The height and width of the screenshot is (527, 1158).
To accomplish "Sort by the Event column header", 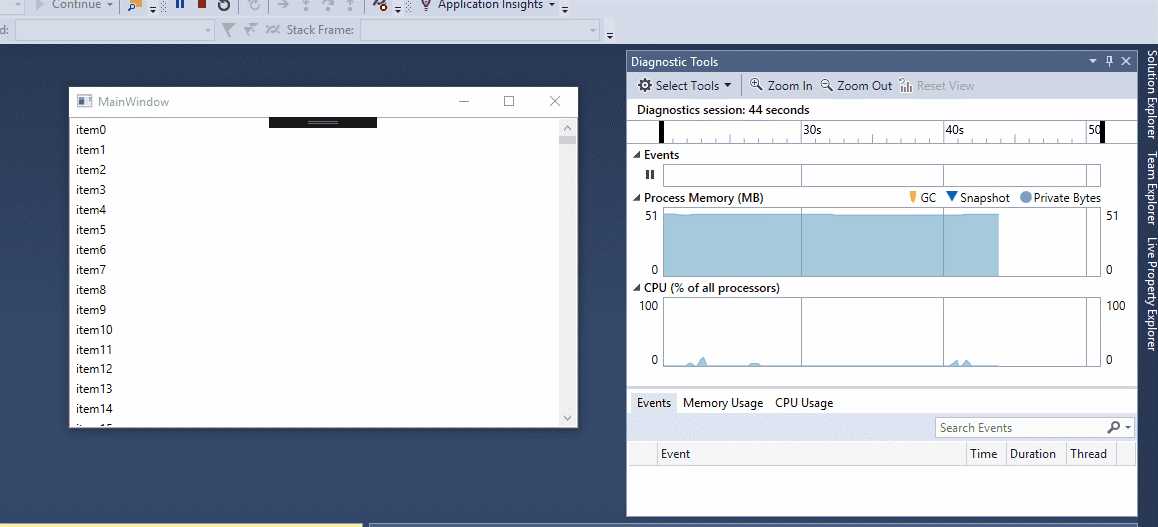I will coord(812,454).
